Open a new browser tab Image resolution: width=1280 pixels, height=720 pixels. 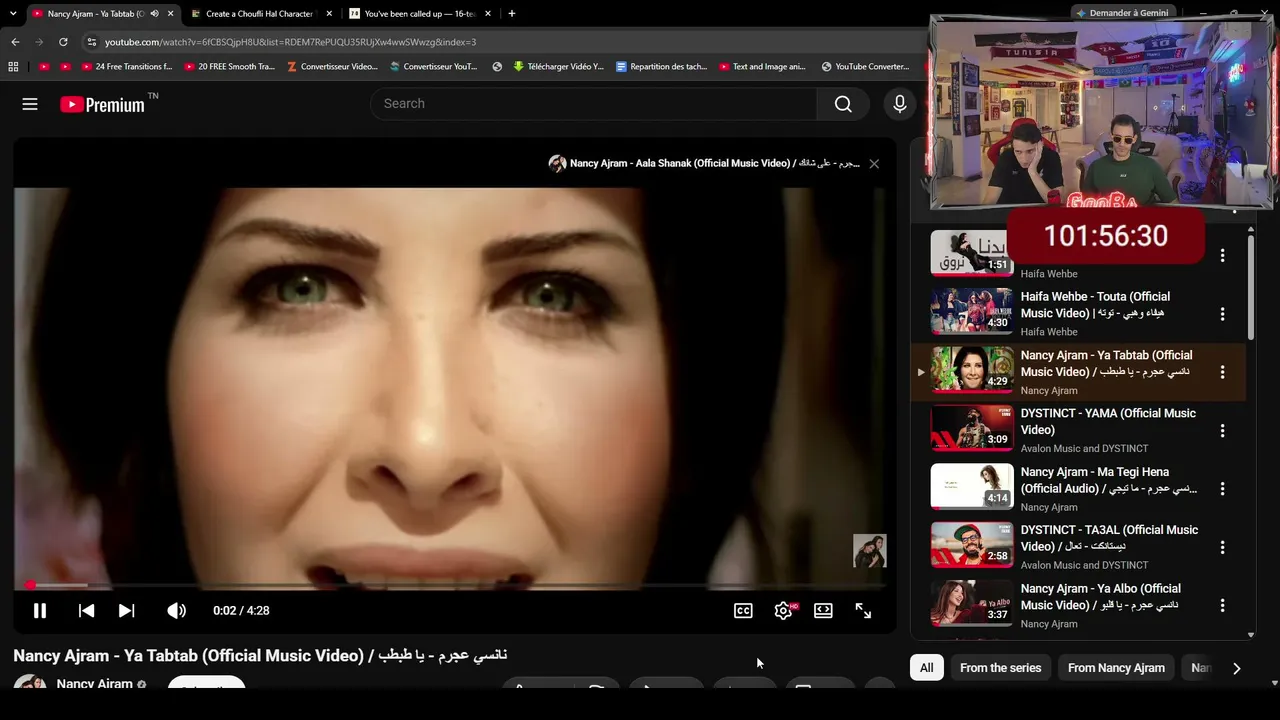(x=512, y=14)
